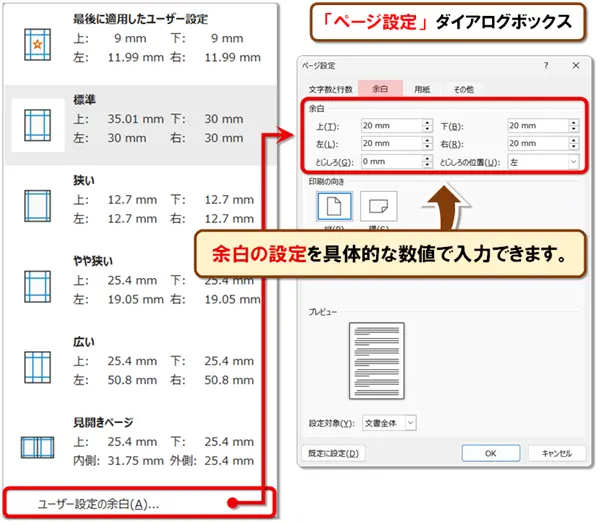The width and height of the screenshot is (600, 525).
Task: Click the 最後に適用したユーザー設定 heading text
Action: [x=140, y=19]
